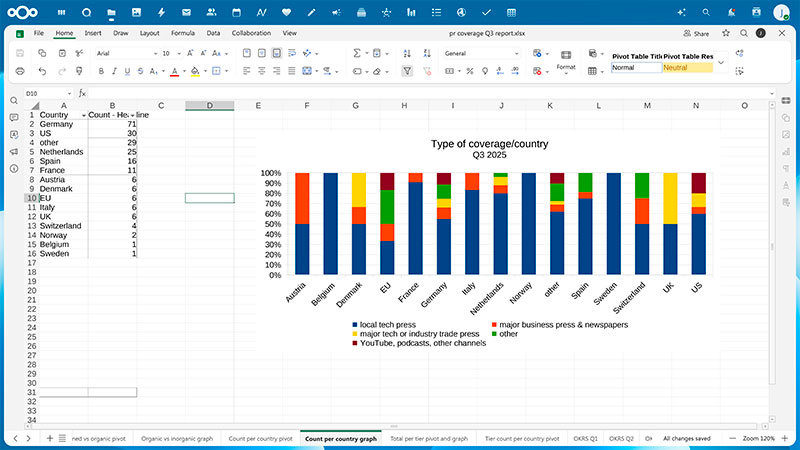The image size is (800, 450).
Task: Click the undo arrow icon
Action: click(42, 71)
